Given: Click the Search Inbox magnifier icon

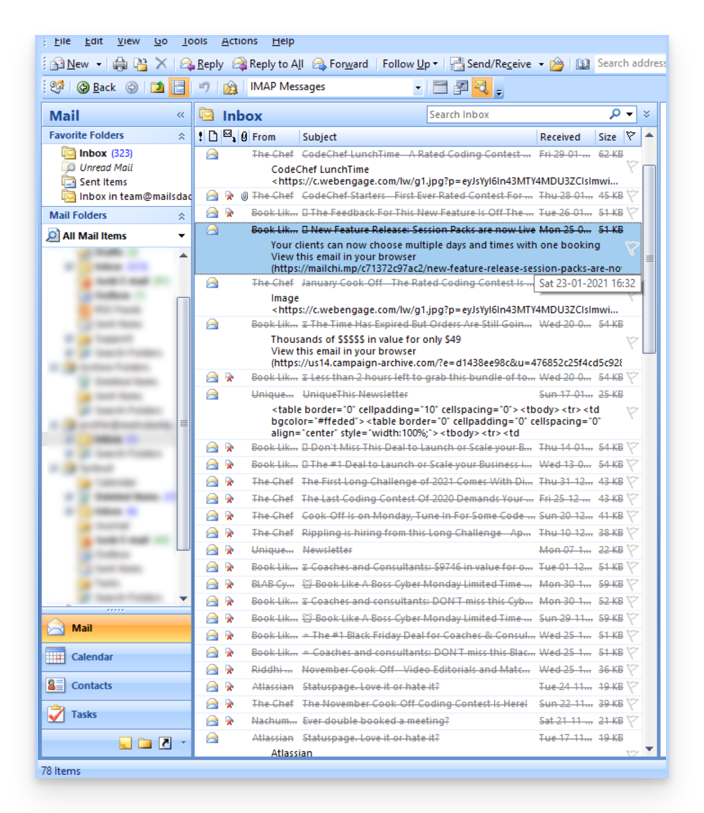Looking at the screenshot, I should click(615, 114).
